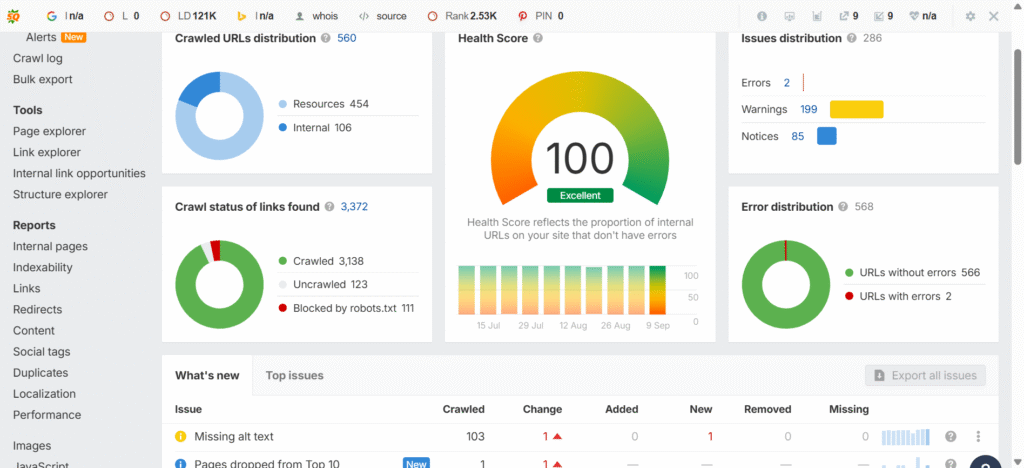The height and width of the screenshot is (468, 1024).
Task: Click the 3,372 links found count
Action: point(354,207)
